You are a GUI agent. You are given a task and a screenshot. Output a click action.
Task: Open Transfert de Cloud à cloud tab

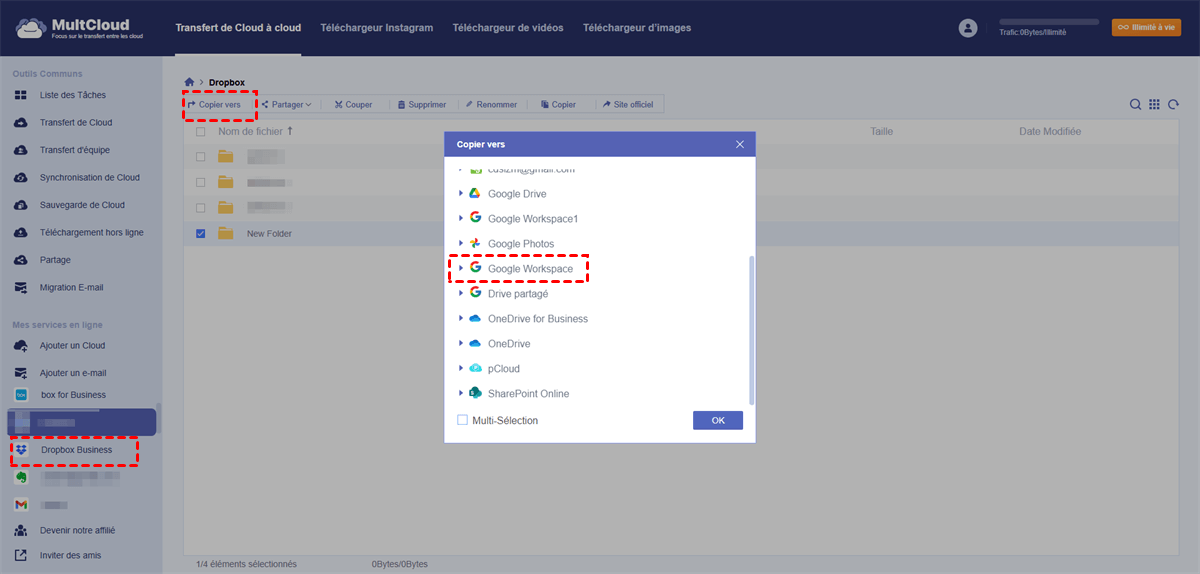238,28
